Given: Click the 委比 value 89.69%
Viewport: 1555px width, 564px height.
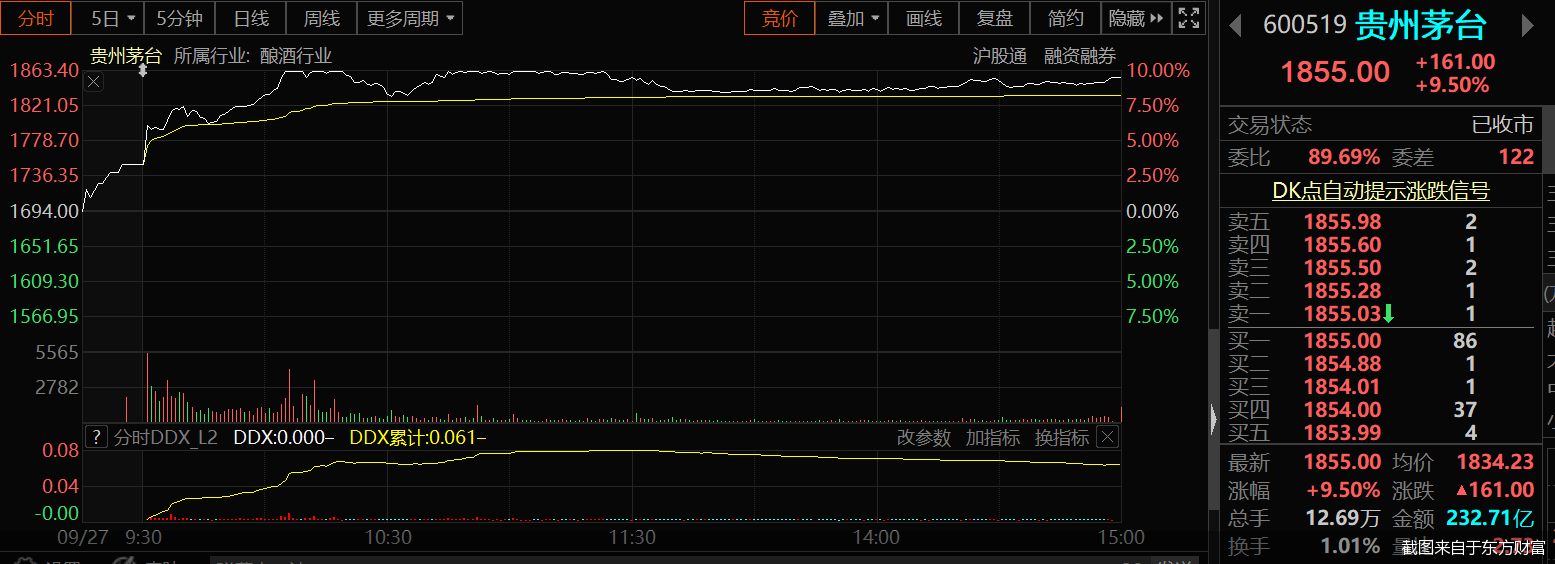Looking at the screenshot, I should click(x=1344, y=157).
